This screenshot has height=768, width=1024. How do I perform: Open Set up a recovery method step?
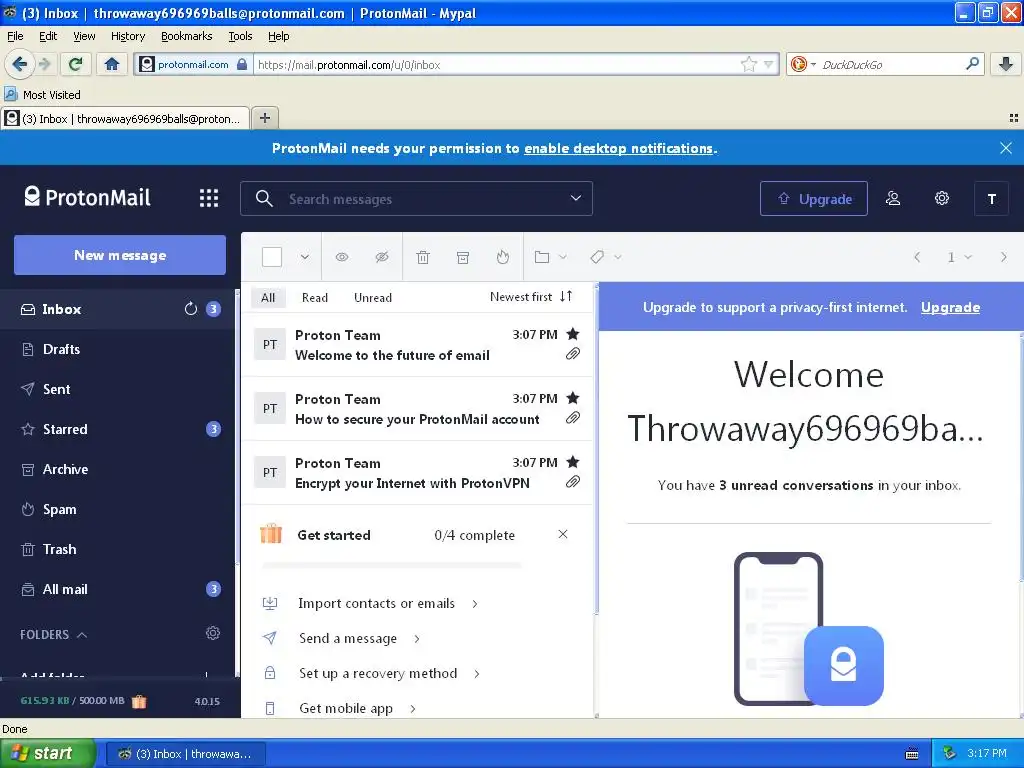coord(372,673)
